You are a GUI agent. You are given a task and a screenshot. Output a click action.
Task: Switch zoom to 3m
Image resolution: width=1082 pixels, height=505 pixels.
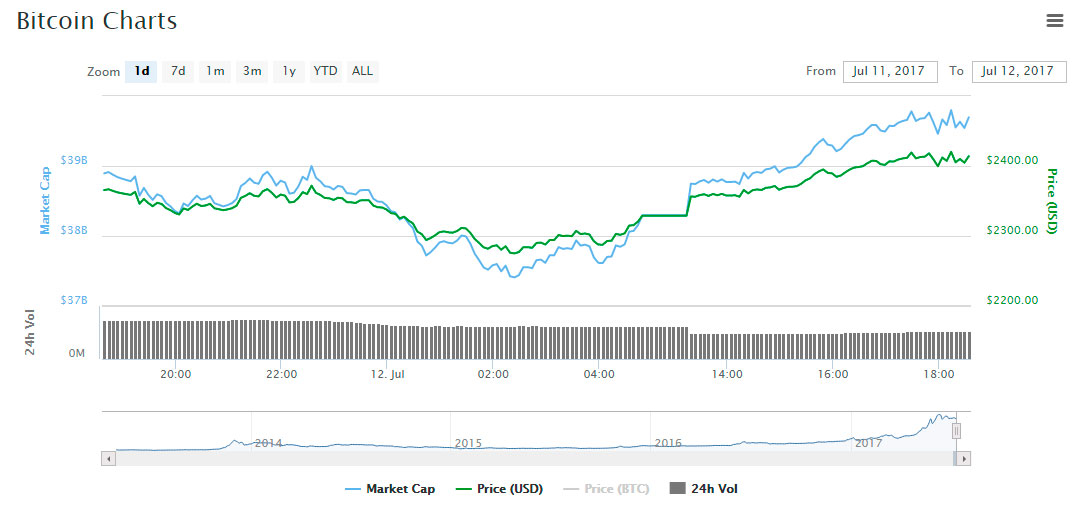pyautogui.click(x=252, y=71)
